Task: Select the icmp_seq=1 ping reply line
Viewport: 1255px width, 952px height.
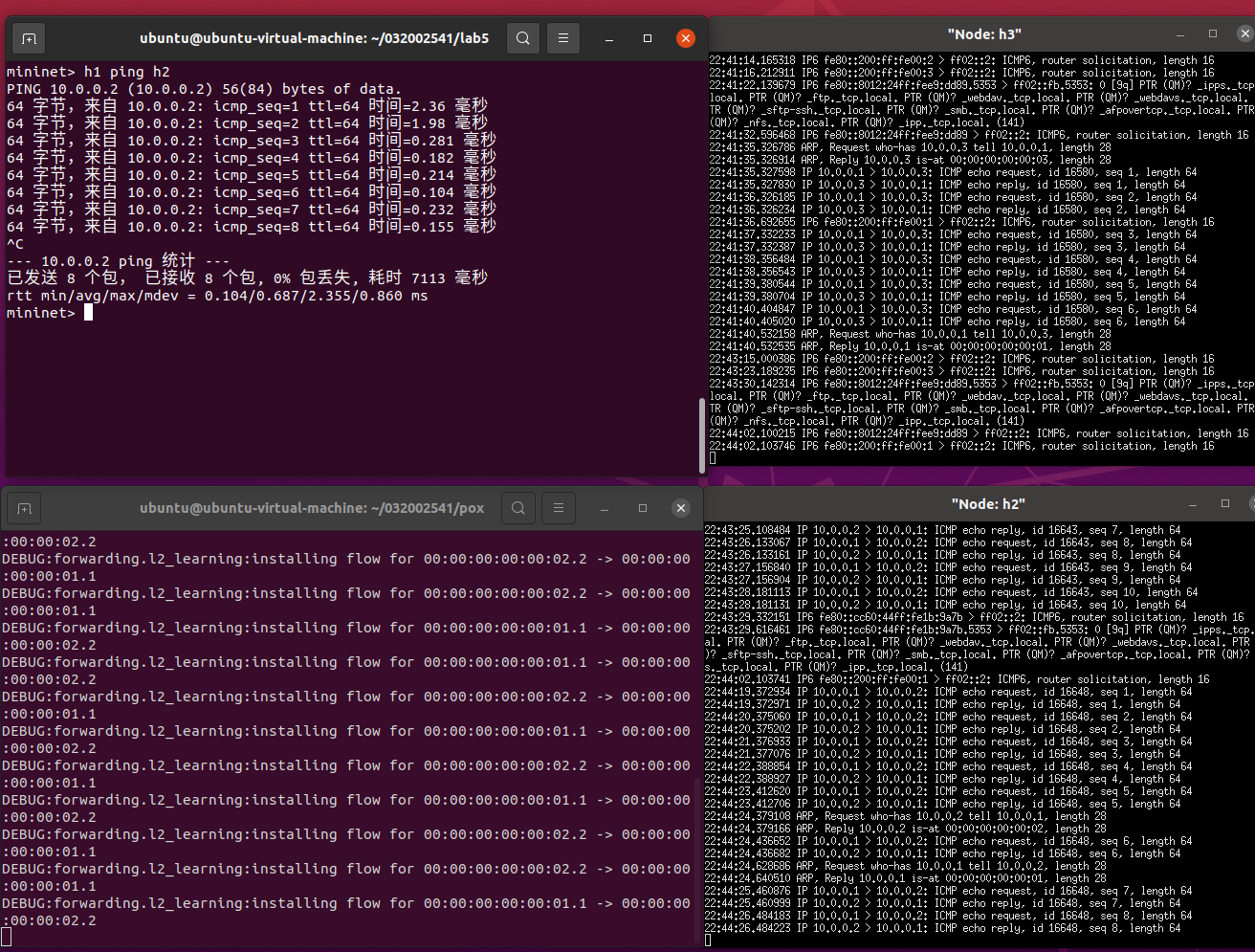Action: click(247, 106)
